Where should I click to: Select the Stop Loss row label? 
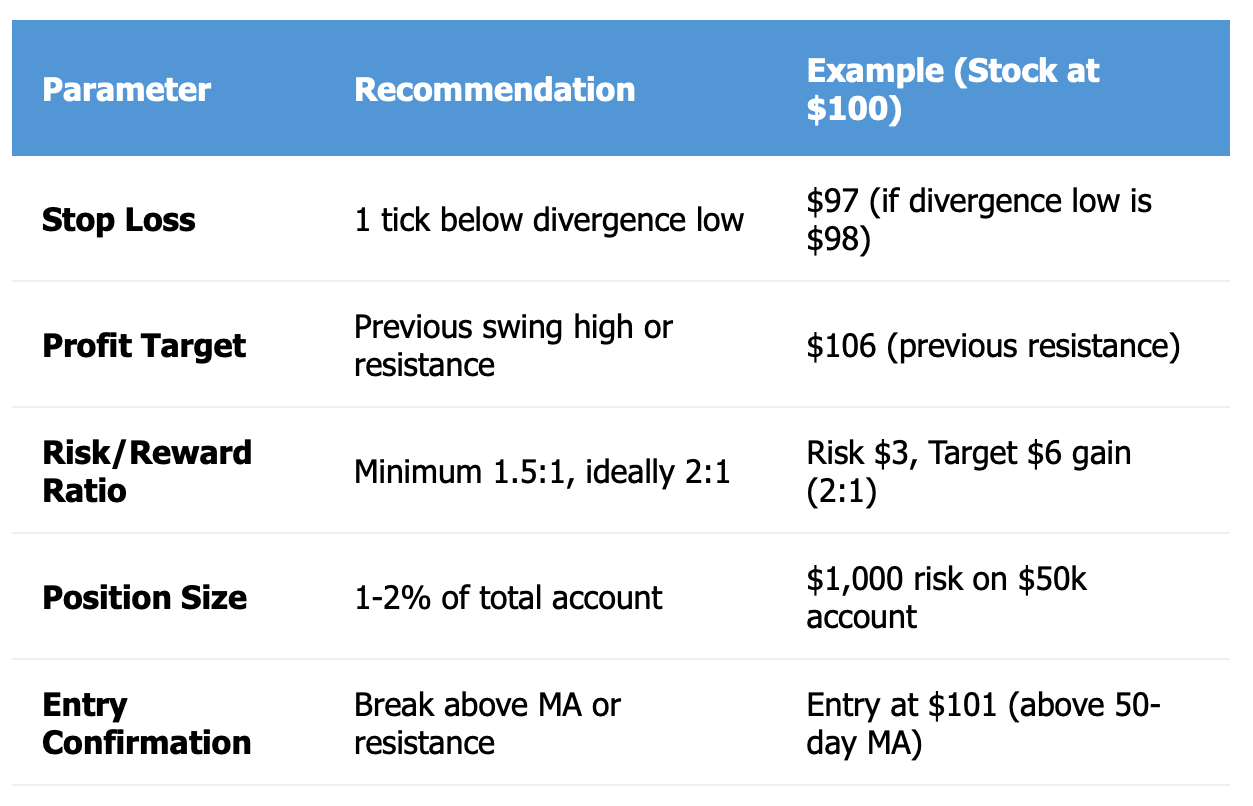(118, 220)
